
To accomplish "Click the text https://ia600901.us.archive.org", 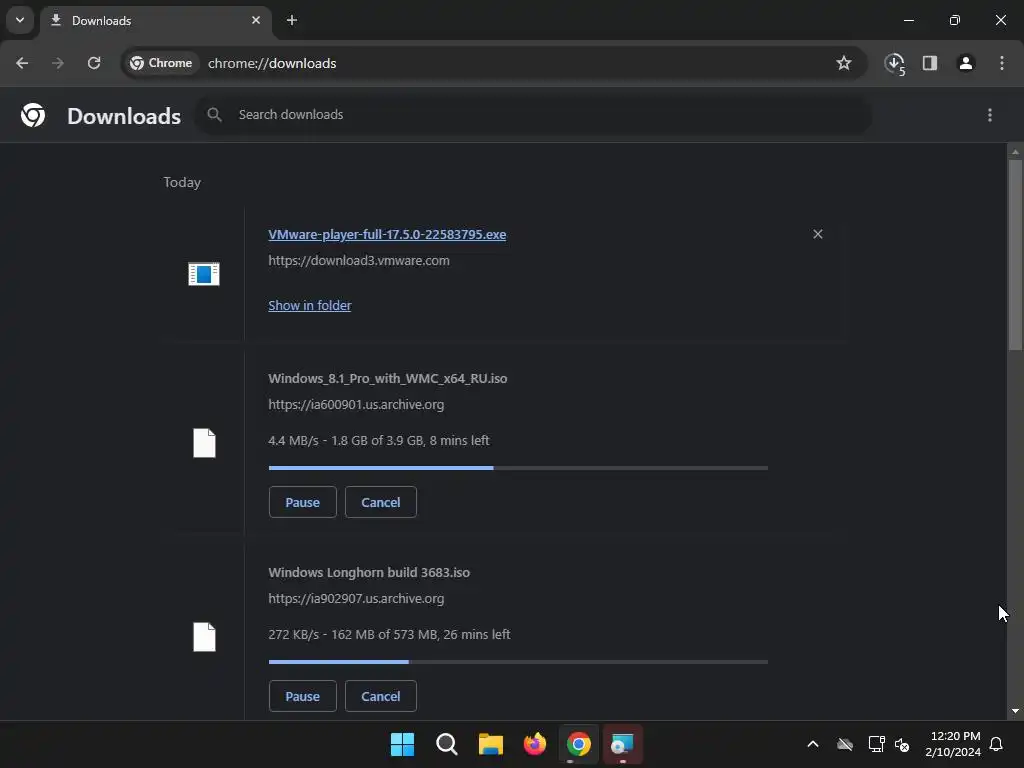I will tap(357, 405).
